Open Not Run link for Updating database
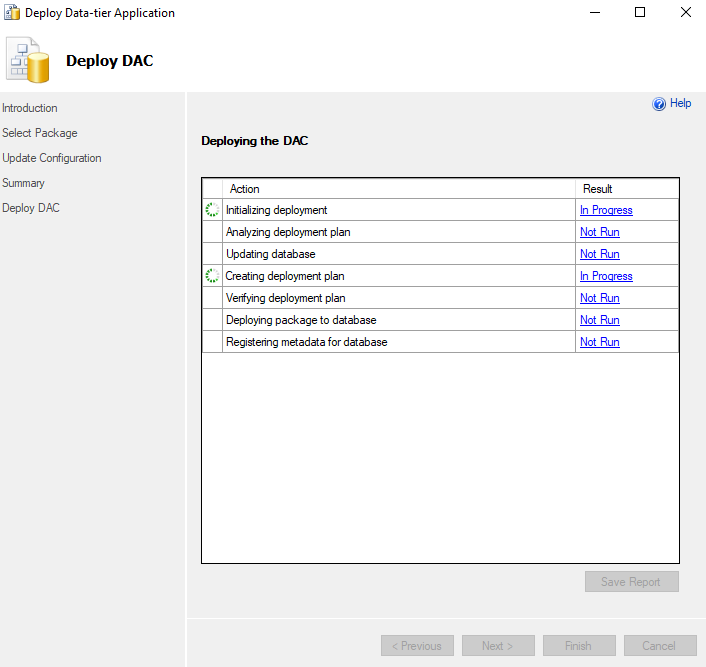 point(599,254)
